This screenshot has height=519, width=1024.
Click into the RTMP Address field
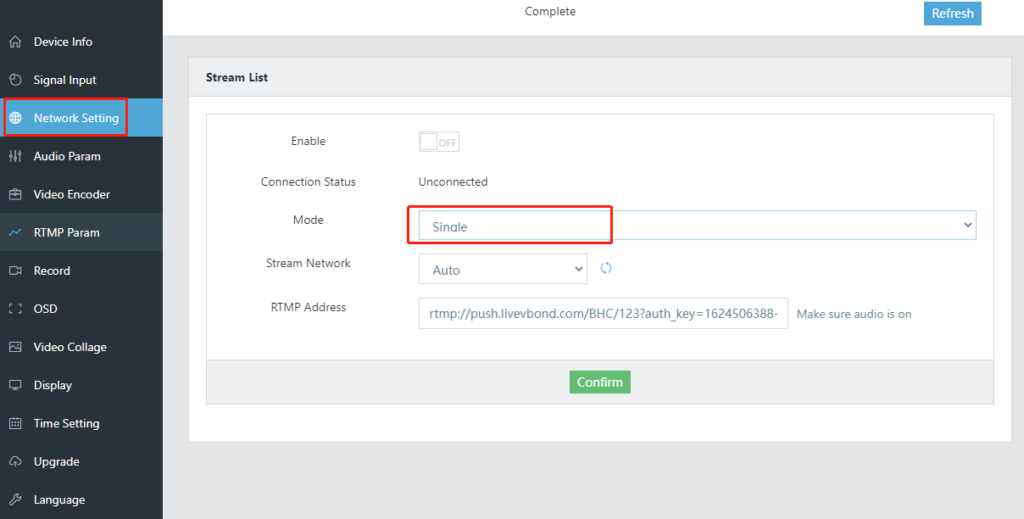[x=603, y=313]
